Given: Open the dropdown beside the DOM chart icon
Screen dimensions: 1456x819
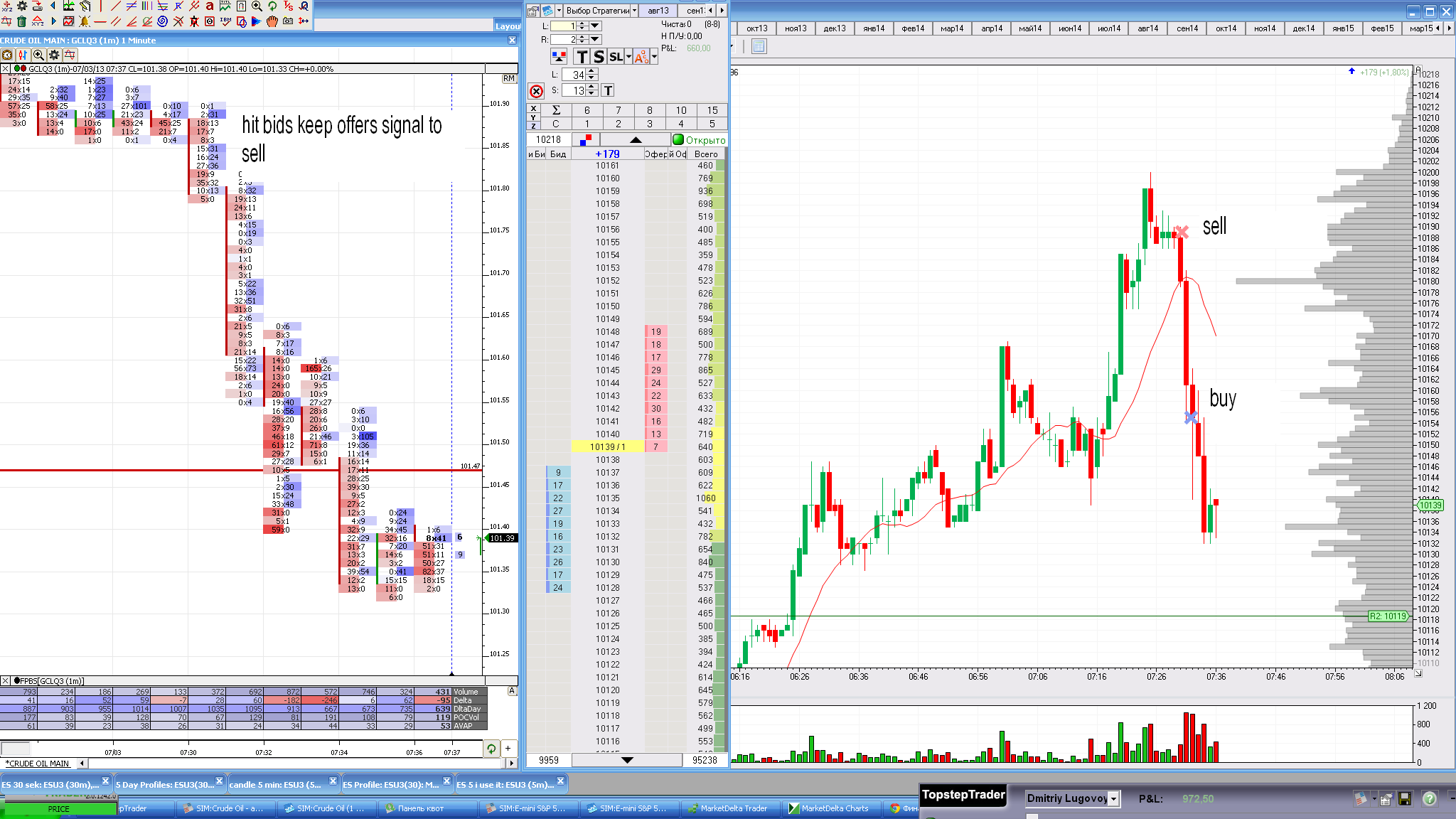Looking at the screenshot, I should tap(559, 11).
